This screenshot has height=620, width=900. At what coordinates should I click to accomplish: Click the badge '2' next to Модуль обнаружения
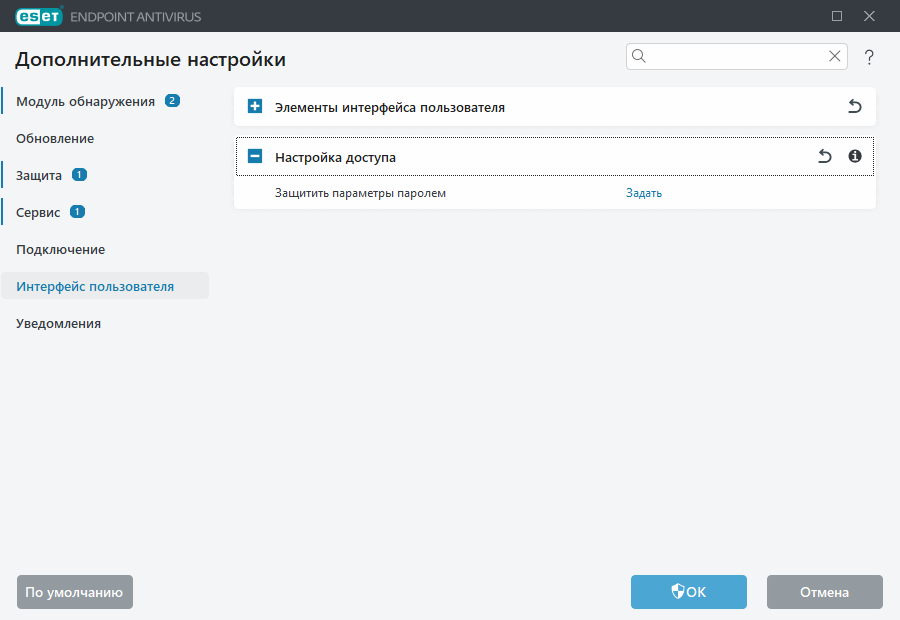172,101
